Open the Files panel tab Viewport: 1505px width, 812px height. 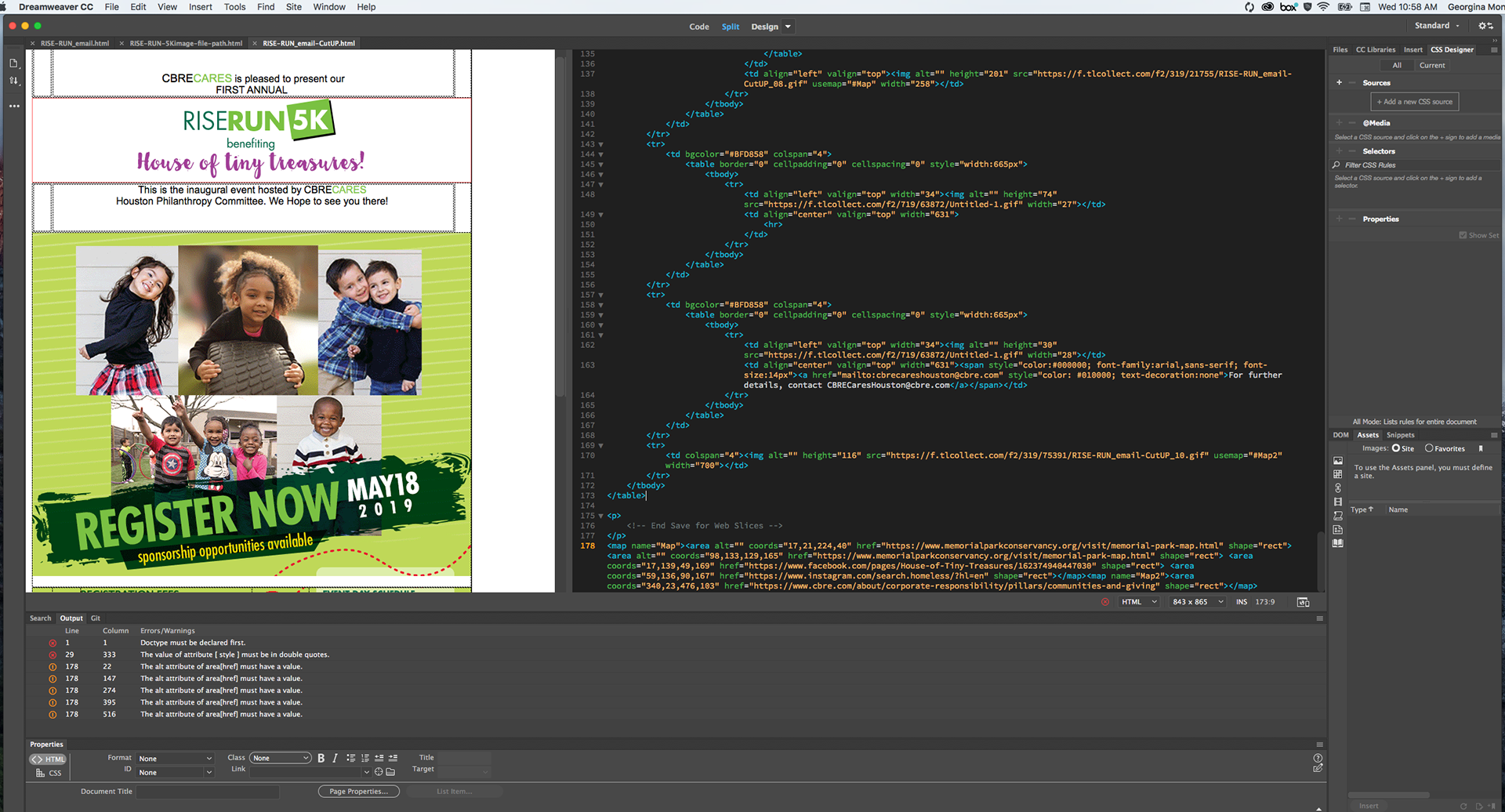click(1340, 49)
